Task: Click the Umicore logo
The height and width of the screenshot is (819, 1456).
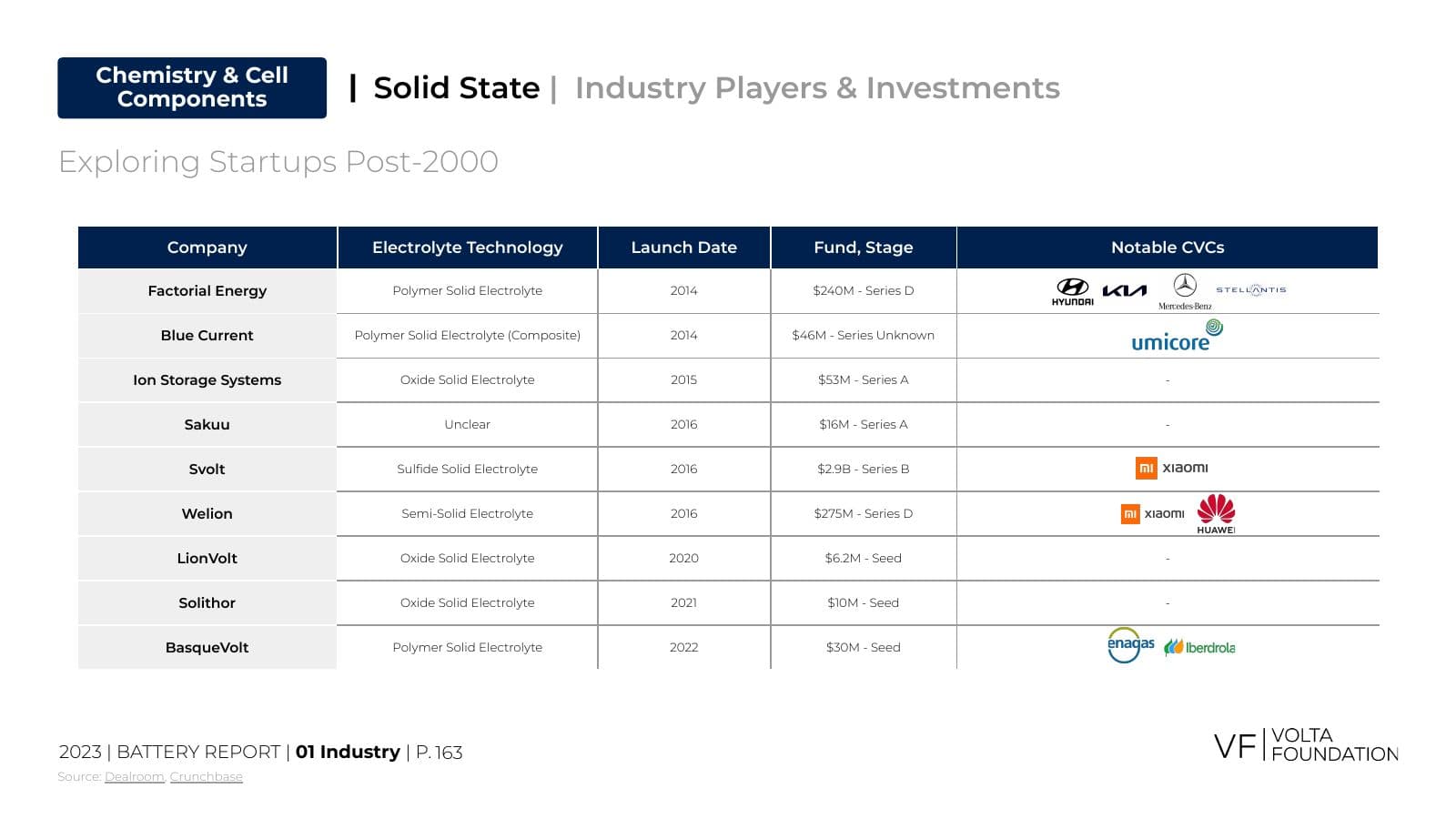Action: coord(1177,336)
